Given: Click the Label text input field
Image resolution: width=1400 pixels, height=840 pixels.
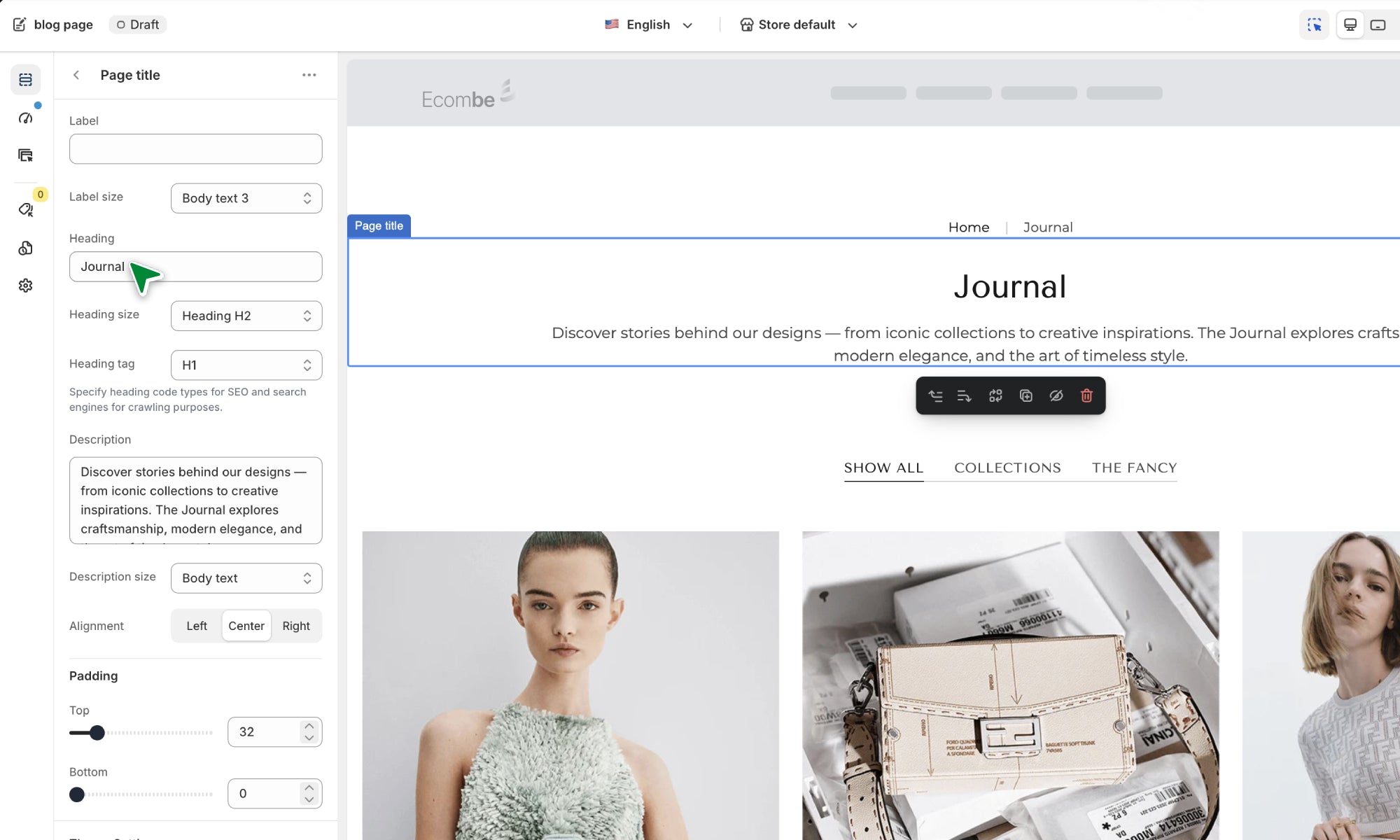Looking at the screenshot, I should click(x=196, y=149).
